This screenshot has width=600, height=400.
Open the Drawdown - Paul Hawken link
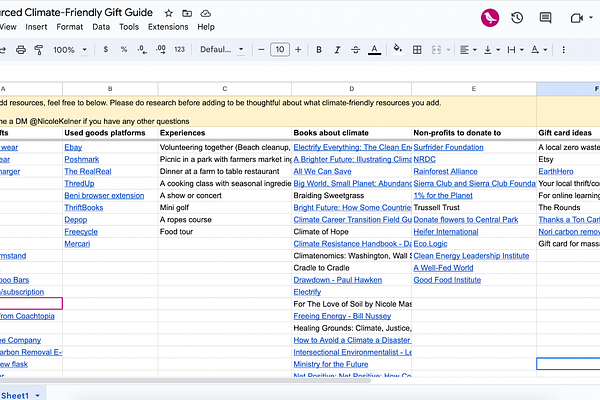click(338, 280)
